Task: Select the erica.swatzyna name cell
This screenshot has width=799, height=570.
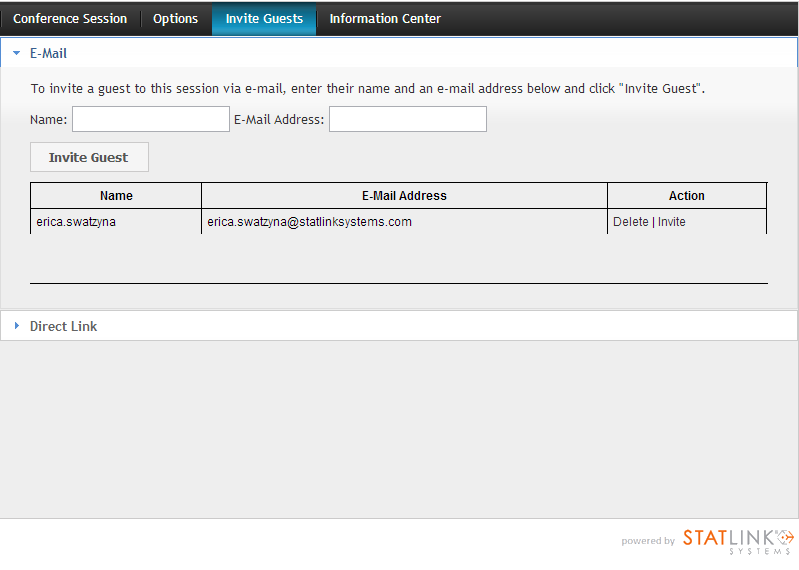Action: point(116,222)
